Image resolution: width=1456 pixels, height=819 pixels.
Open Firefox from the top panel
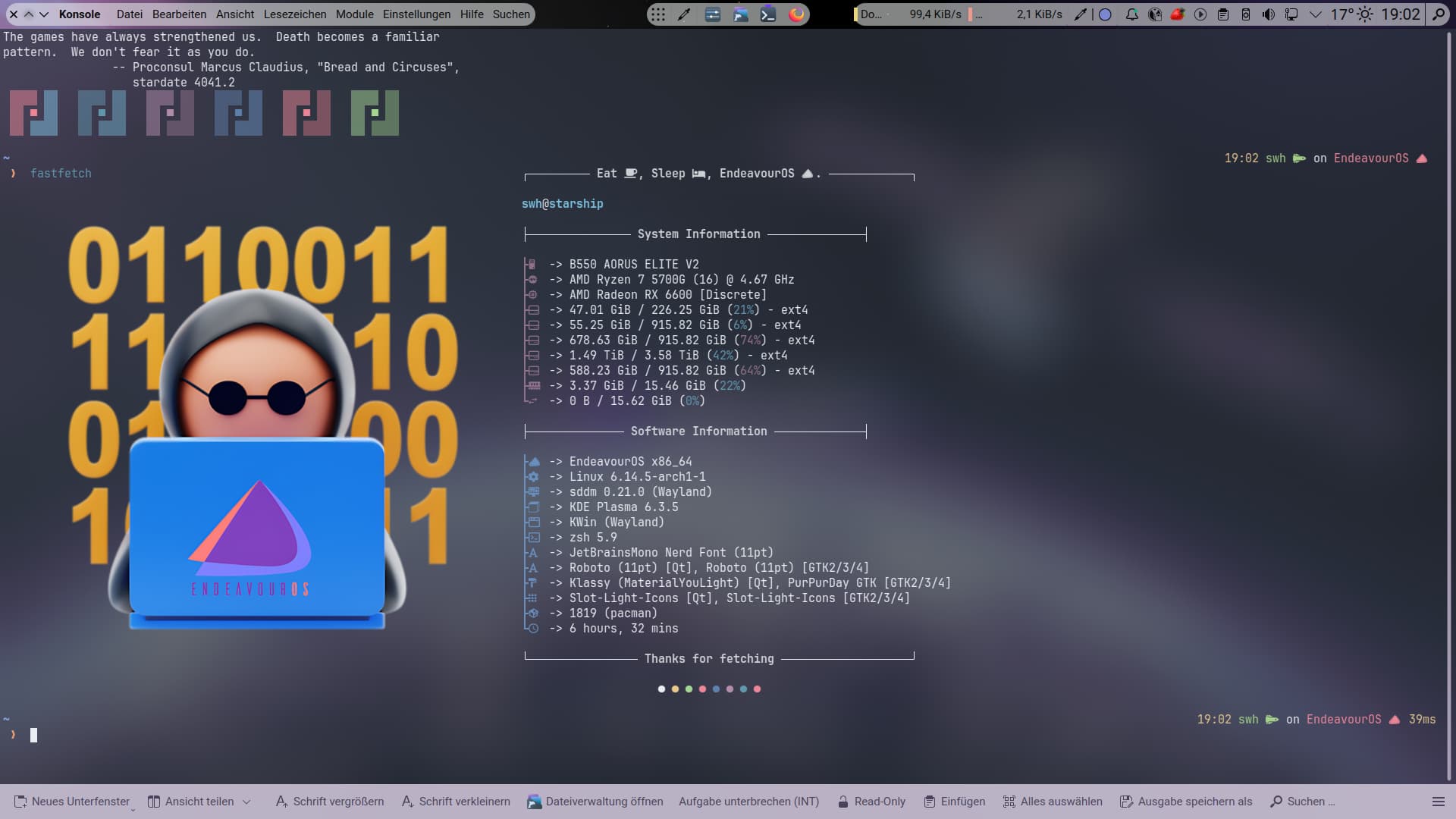coord(796,14)
